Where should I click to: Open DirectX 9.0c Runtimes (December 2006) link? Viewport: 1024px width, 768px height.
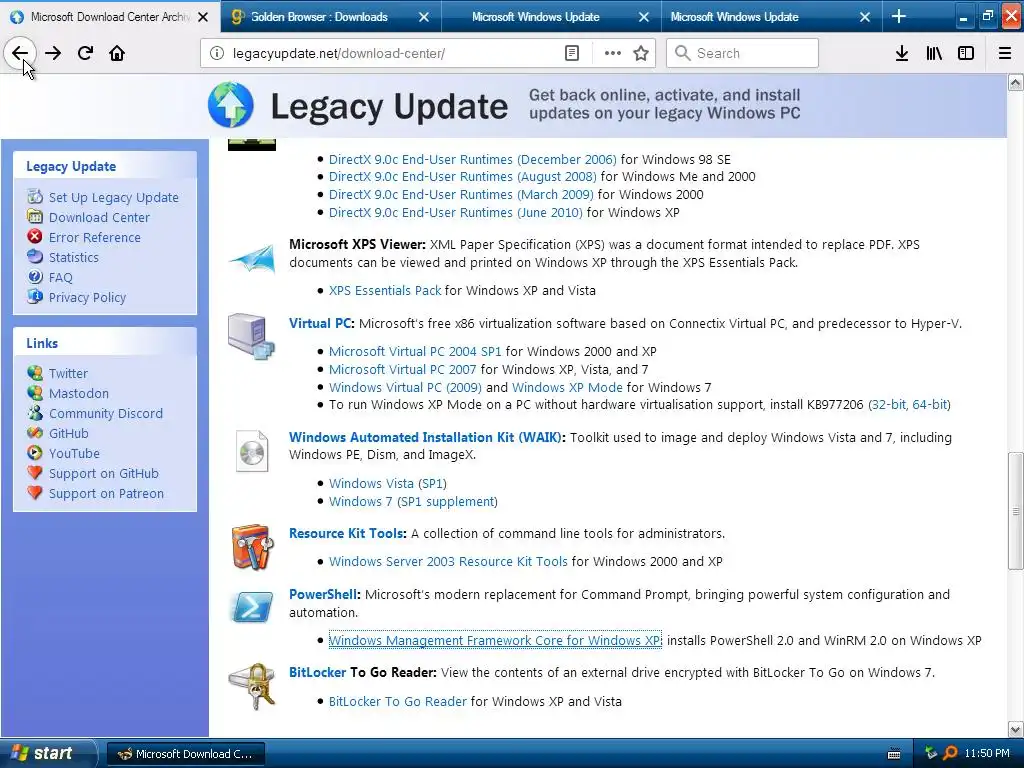point(473,159)
